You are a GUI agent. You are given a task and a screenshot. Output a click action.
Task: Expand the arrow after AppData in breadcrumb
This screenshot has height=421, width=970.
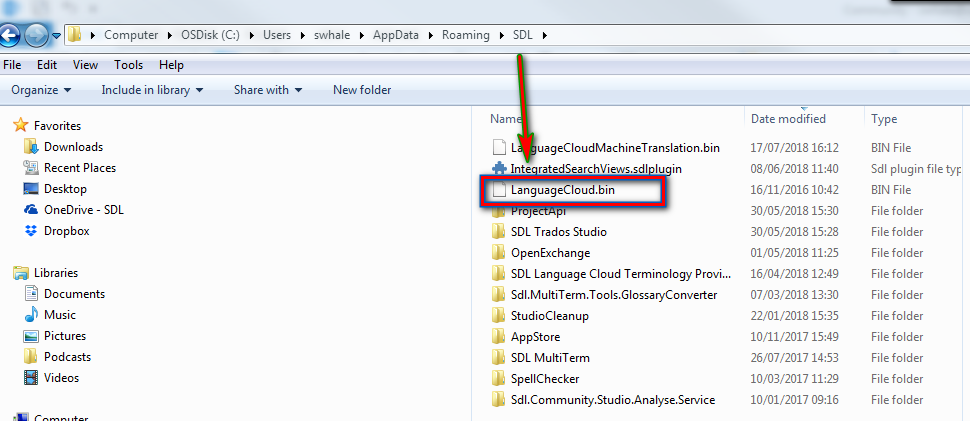(x=430, y=35)
